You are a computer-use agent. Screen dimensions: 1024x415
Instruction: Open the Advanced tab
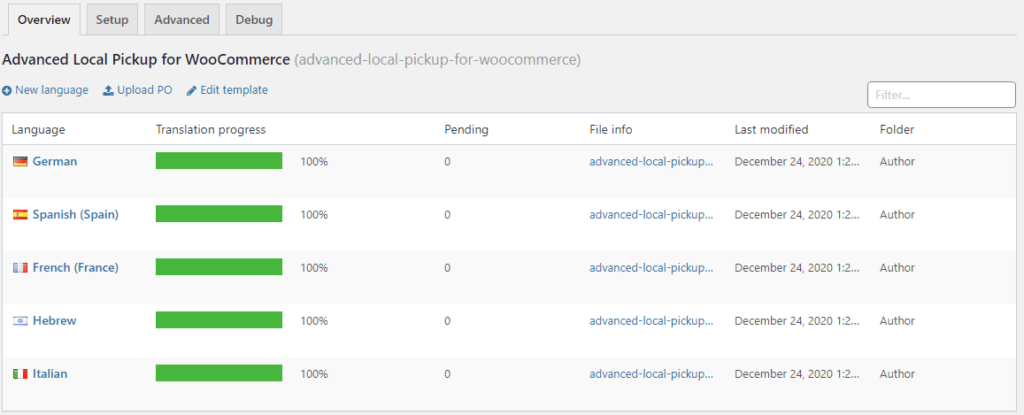(x=181, y=19)
